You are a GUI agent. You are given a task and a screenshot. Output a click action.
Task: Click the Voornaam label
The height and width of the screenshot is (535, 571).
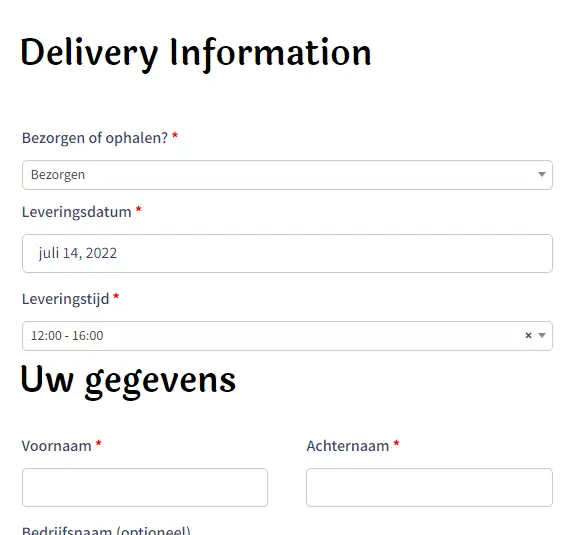tap(56, 446)
